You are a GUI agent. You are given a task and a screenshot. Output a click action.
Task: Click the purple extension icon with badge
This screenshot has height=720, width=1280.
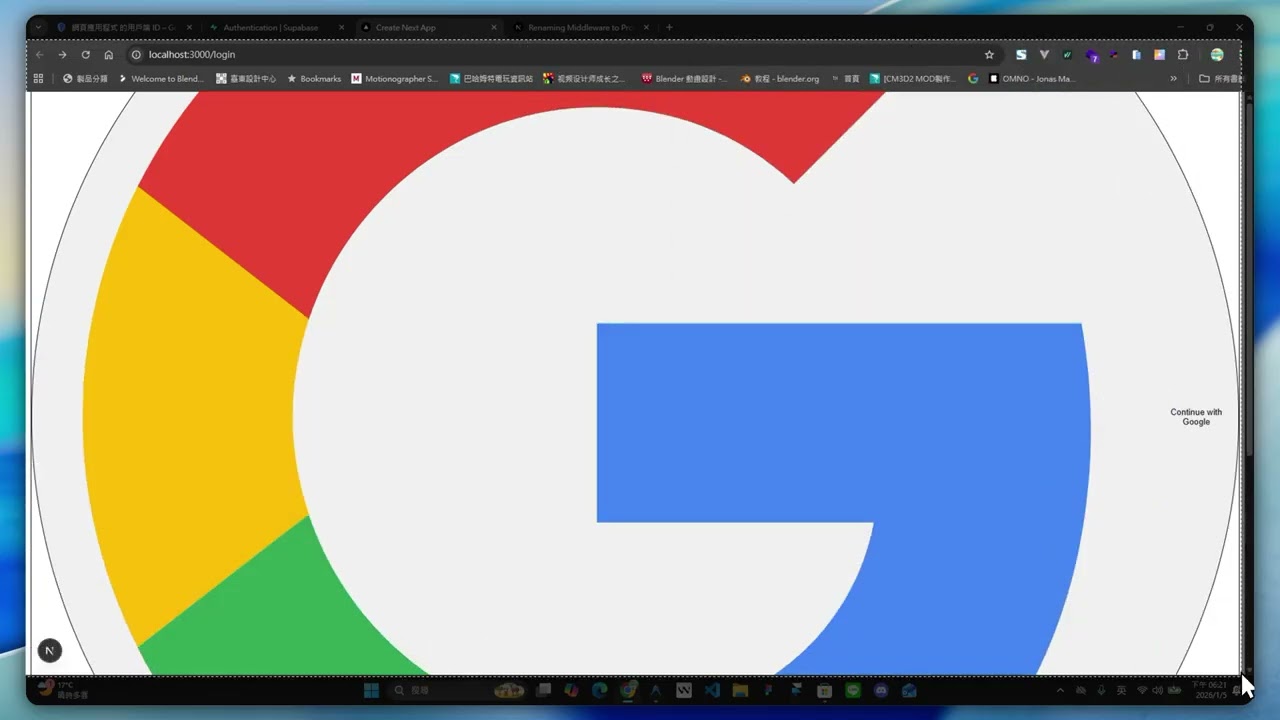[x=1092, y=55]
